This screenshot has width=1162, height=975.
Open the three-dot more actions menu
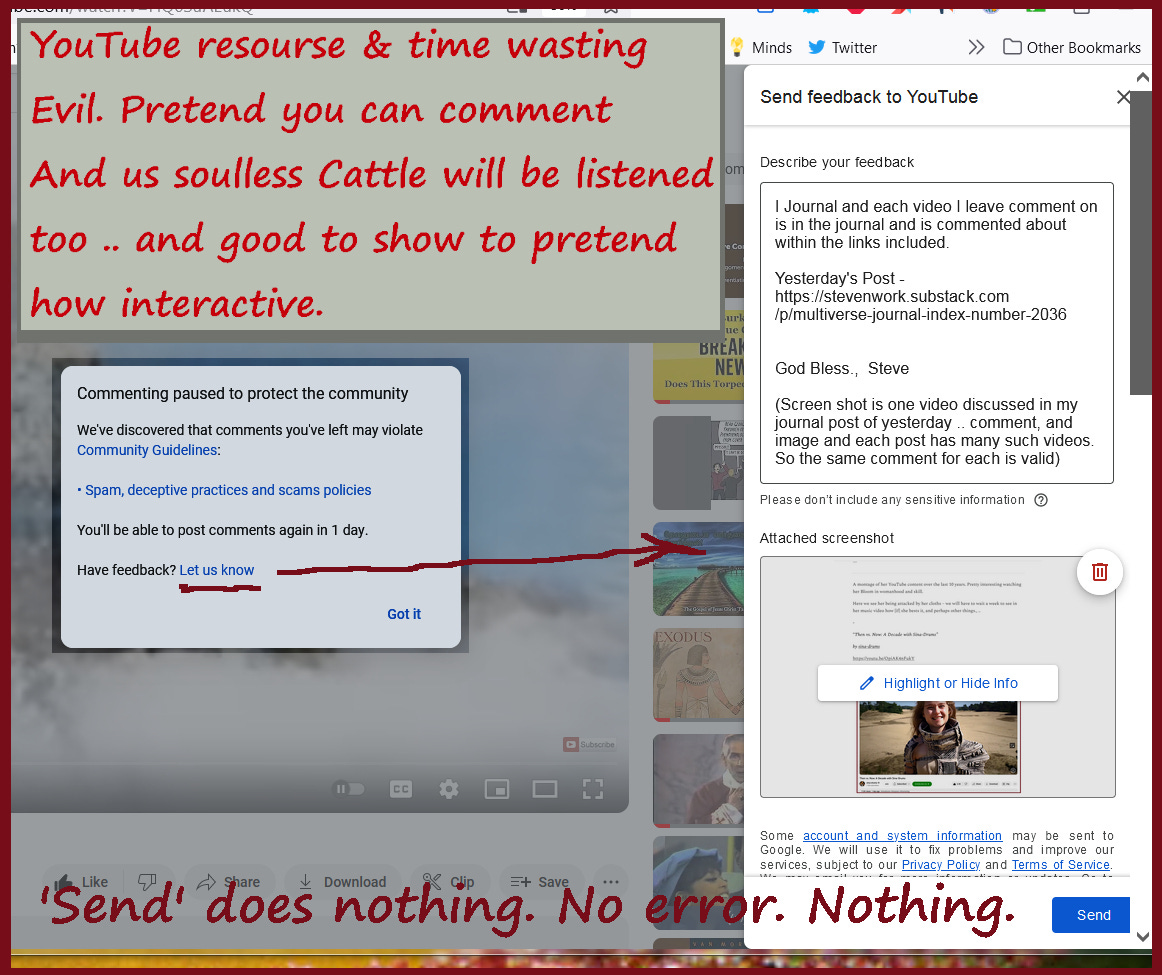(611, 882)
